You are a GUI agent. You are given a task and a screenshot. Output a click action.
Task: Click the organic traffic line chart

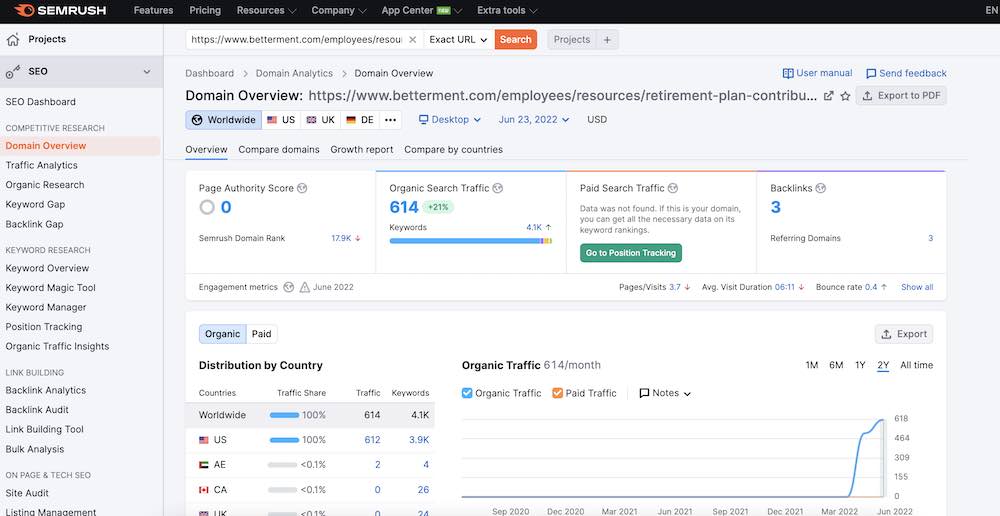[673, 458]
